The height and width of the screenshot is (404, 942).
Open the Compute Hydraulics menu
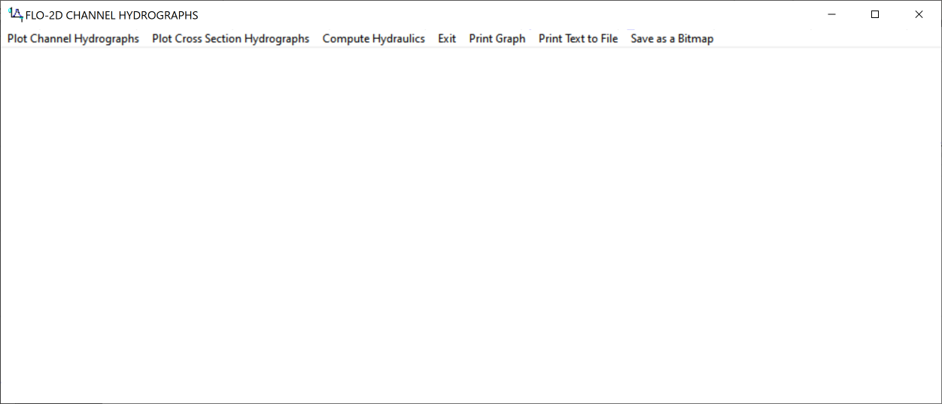[373, 39]
